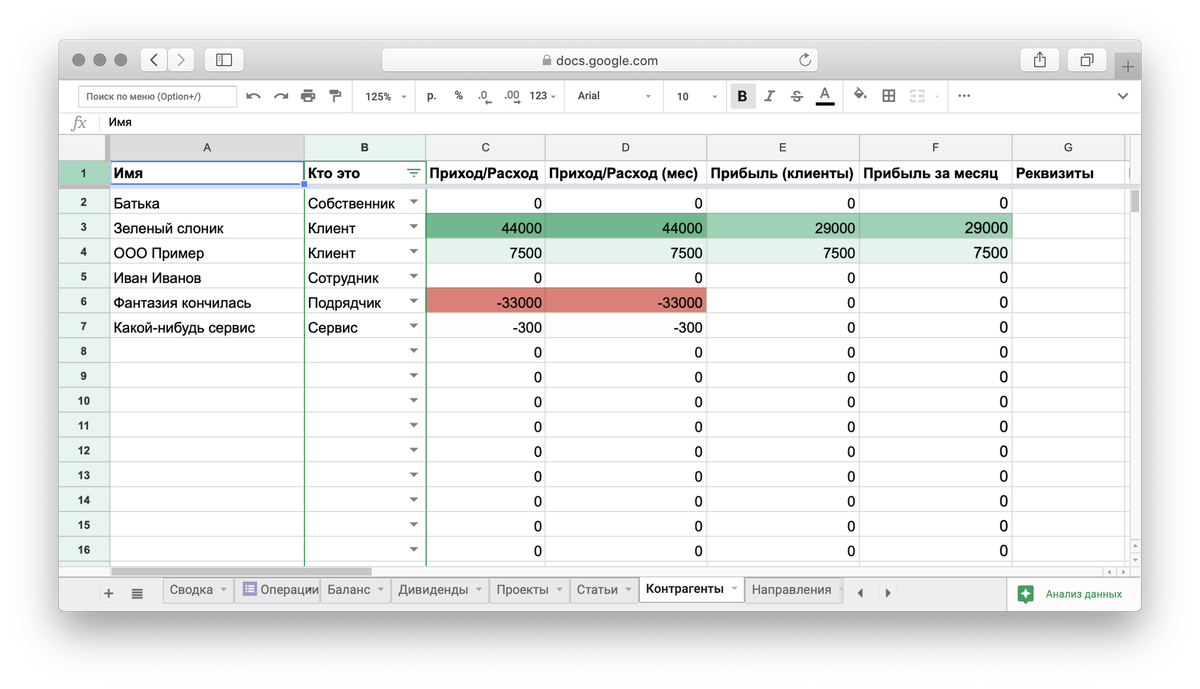This screenshot has height=689, width=1200.
Task: Click the Safari share icon
Action: 1040,60
